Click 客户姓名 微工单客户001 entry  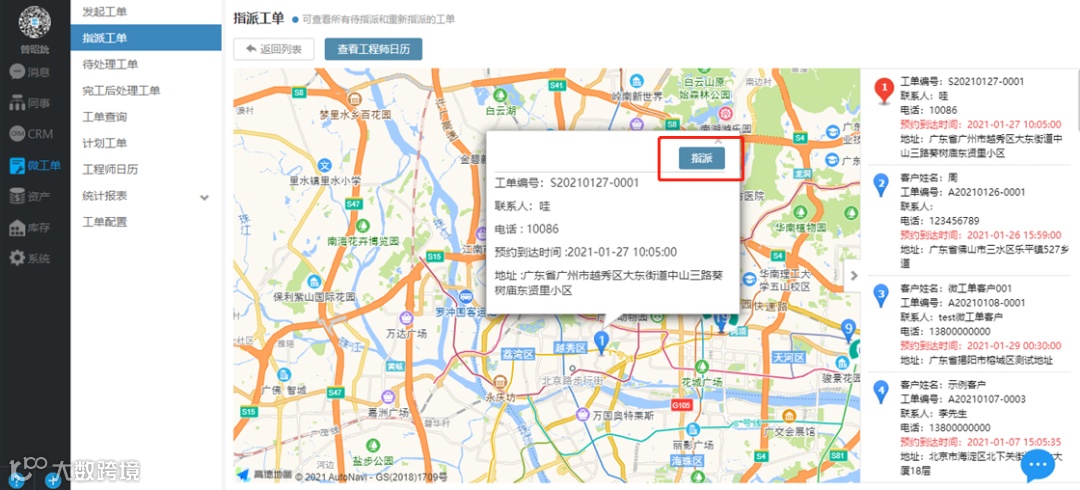(956, 288)
